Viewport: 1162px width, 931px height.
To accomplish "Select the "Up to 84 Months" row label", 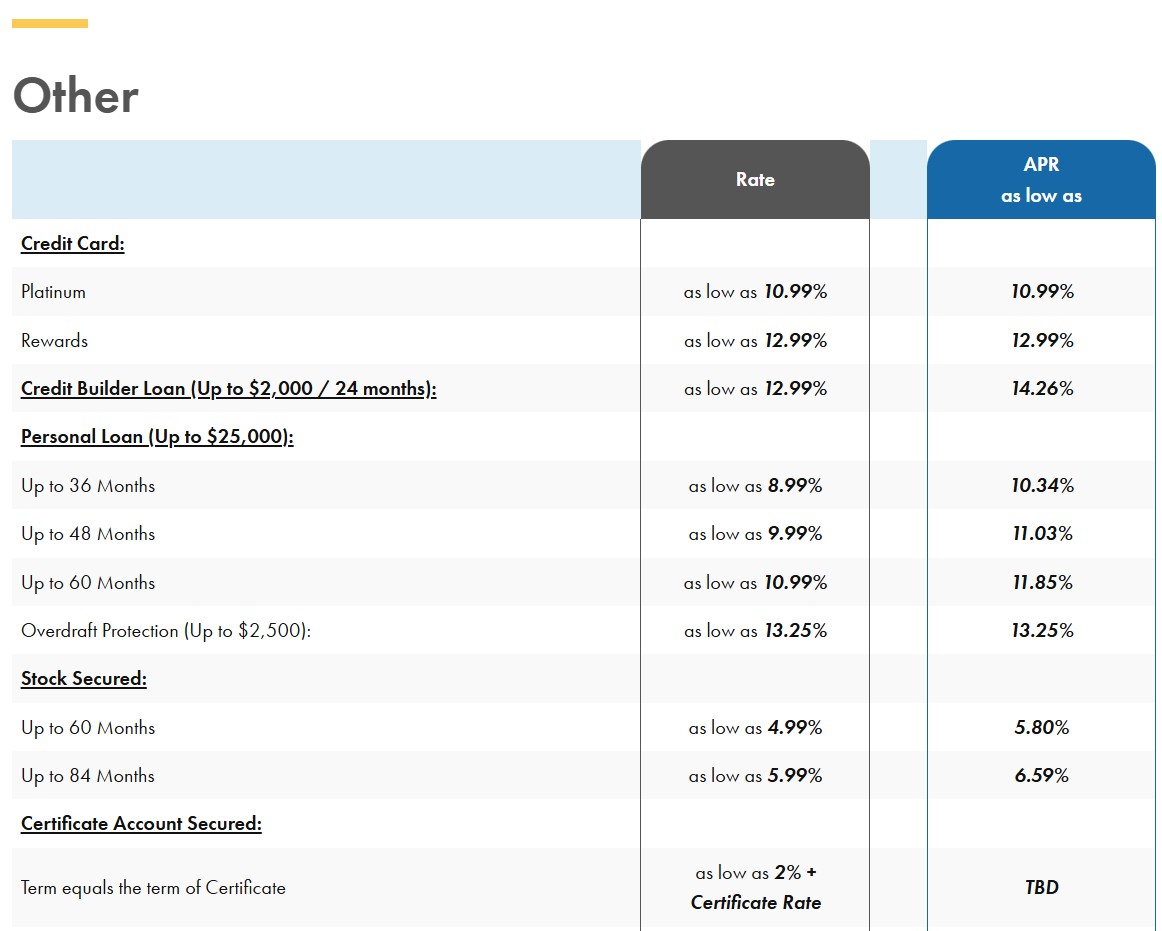I will [x=88, y=776].
